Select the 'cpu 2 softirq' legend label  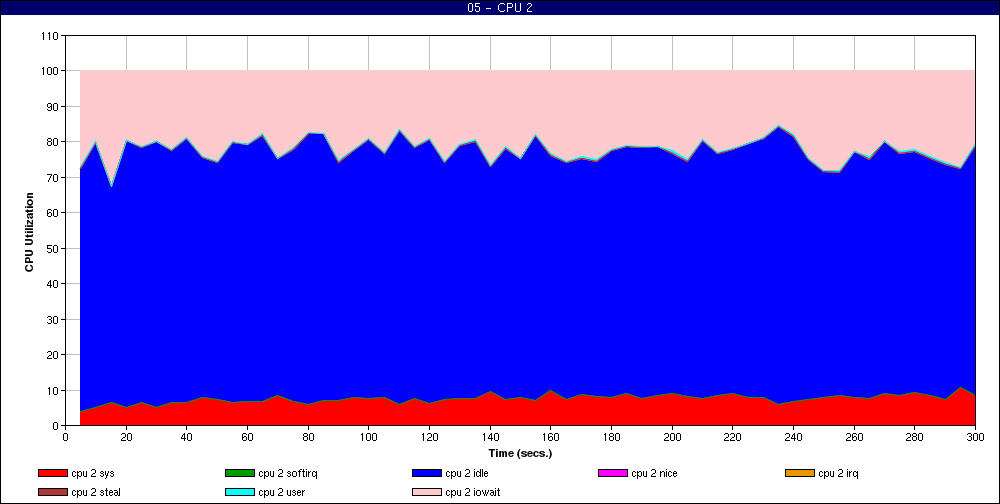coord(288,473)
